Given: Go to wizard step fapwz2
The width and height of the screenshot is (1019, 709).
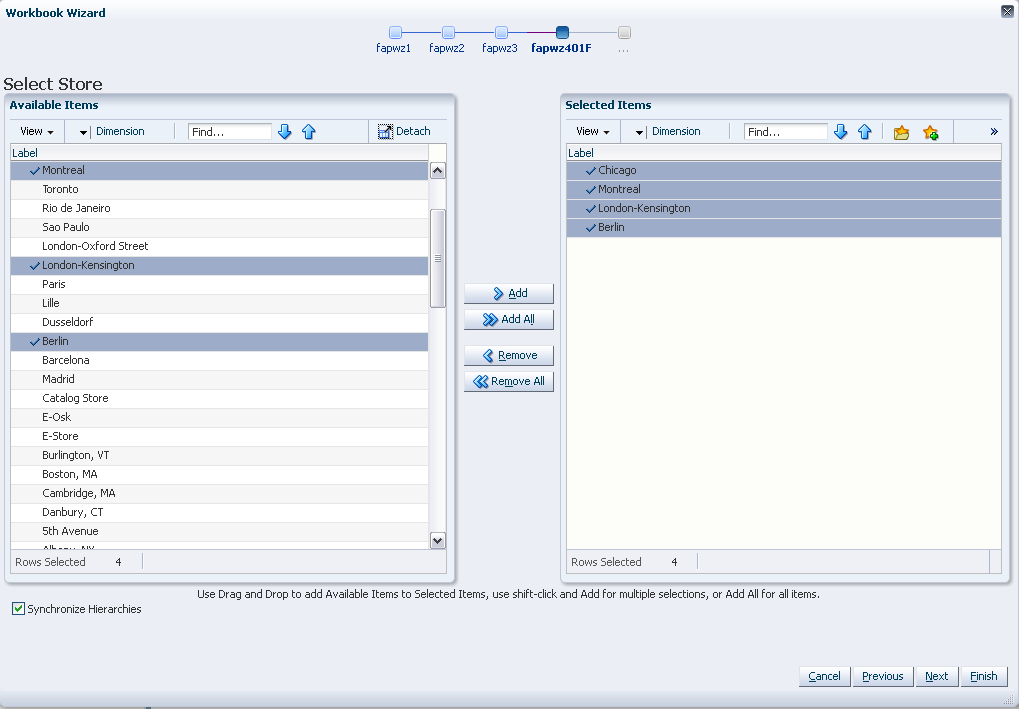Looking at the screenshot, I should coord(448,32).
